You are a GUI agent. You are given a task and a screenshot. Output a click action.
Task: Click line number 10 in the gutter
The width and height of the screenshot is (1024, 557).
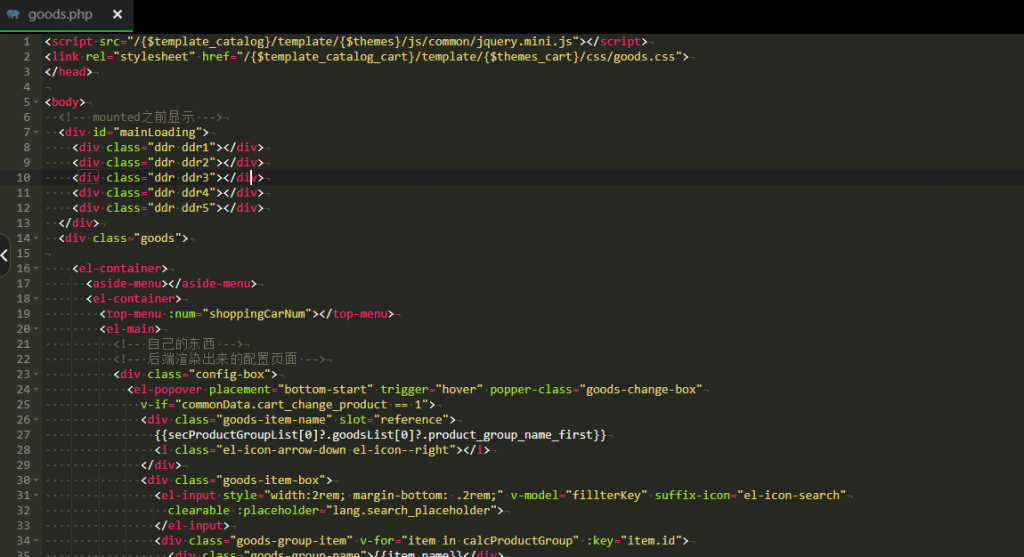pos(23,177)
